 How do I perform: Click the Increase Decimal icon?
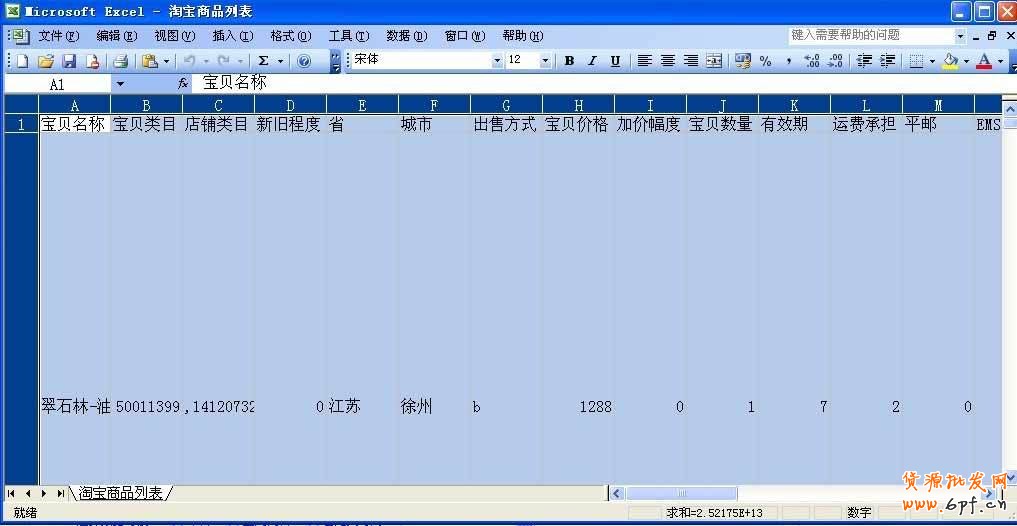pyautogui.click(x=812, y=61)
